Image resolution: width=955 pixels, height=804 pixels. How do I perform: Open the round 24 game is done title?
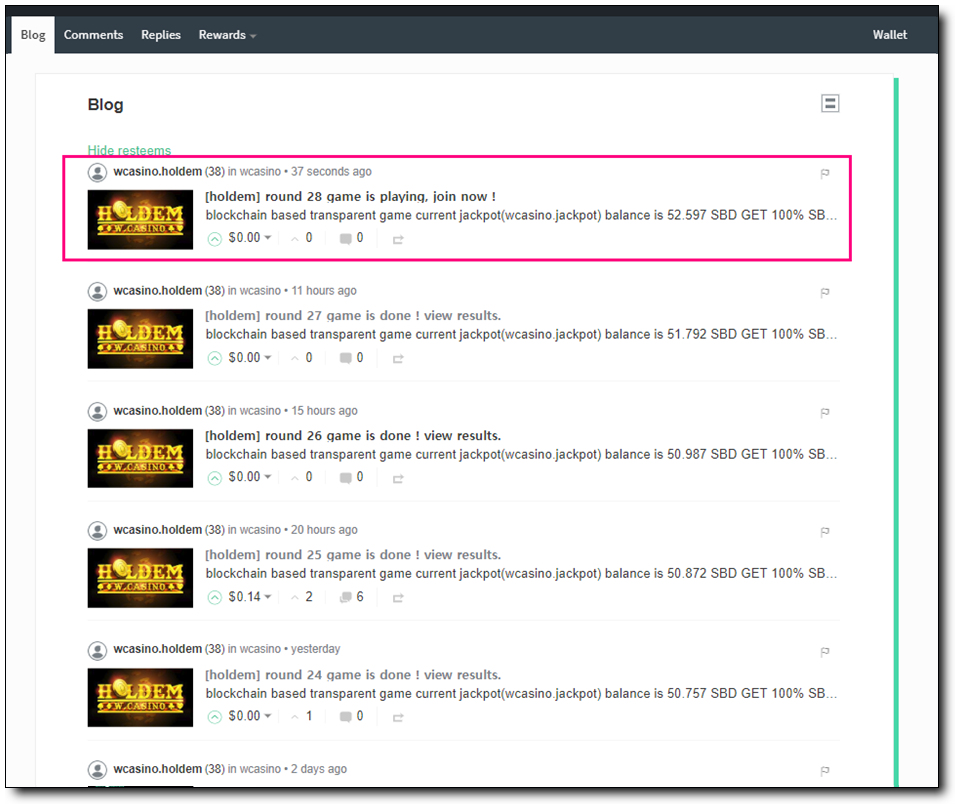click(x=353, y=675)
